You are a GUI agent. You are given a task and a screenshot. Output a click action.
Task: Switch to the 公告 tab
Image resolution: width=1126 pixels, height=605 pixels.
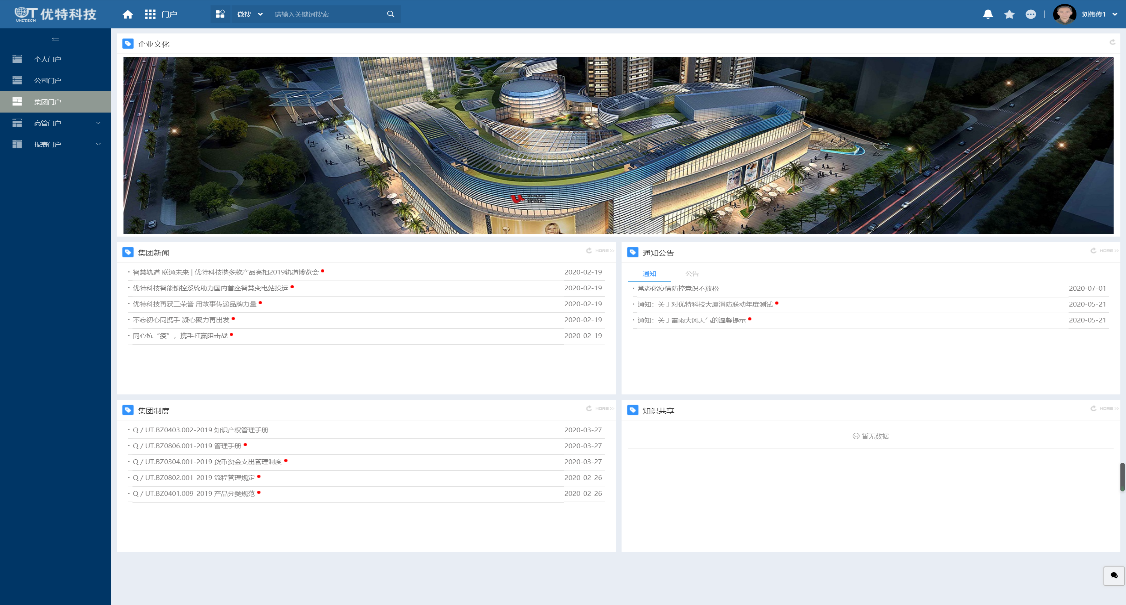point(692,274)
